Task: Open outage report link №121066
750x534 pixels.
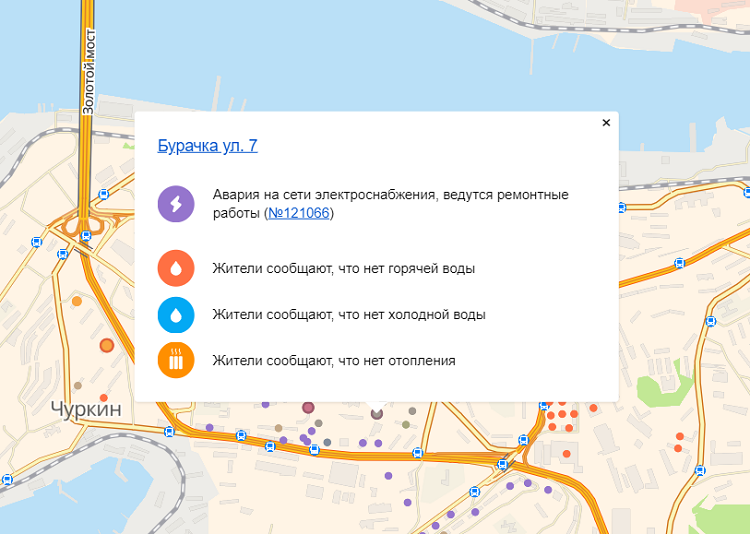Action: [299, 214]
